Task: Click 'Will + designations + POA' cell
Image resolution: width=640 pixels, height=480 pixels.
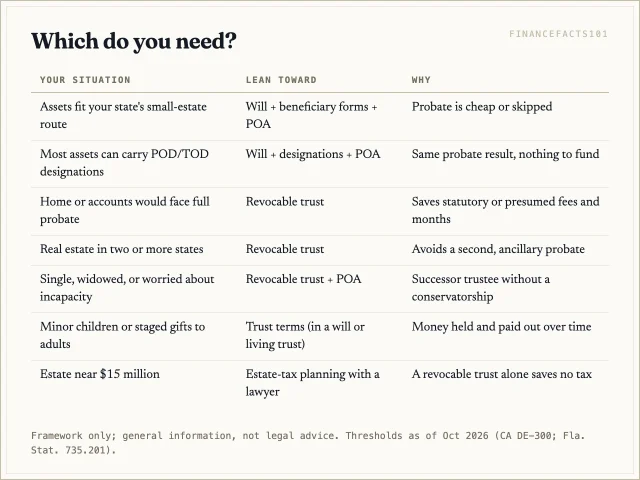Action: point(313,154)
